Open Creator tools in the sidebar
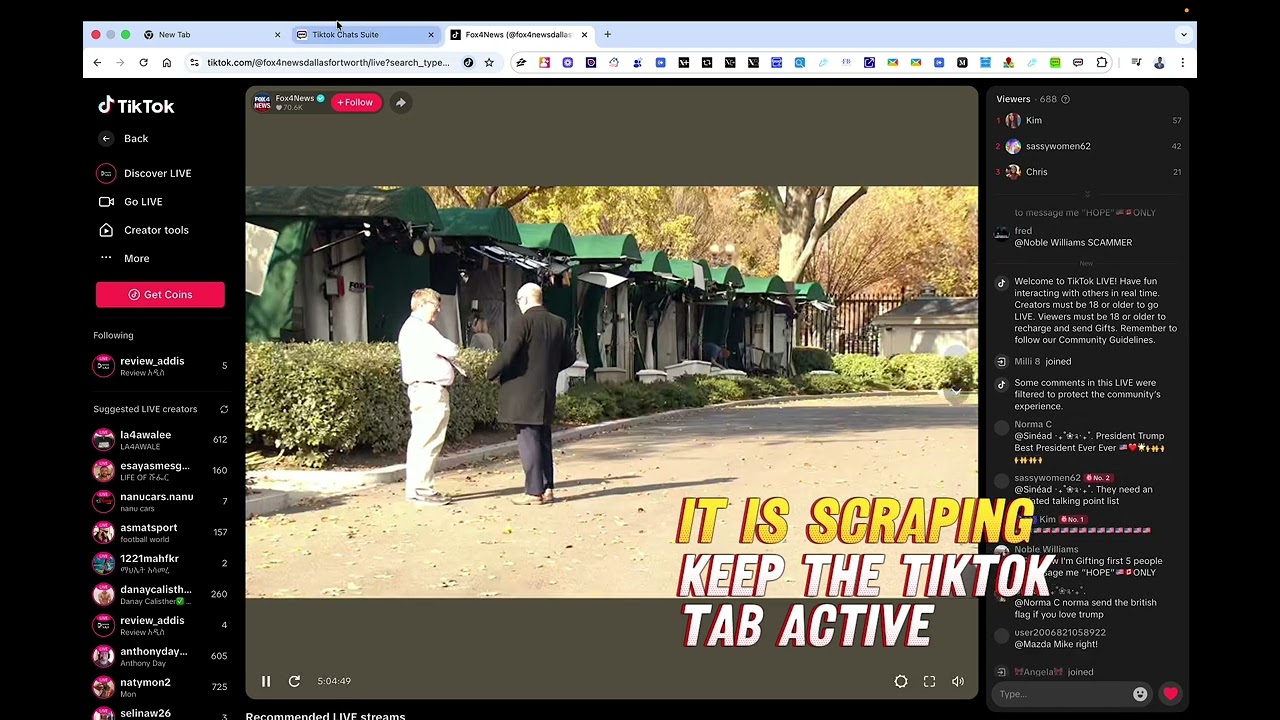1280x720 pixels. point(143,230)
